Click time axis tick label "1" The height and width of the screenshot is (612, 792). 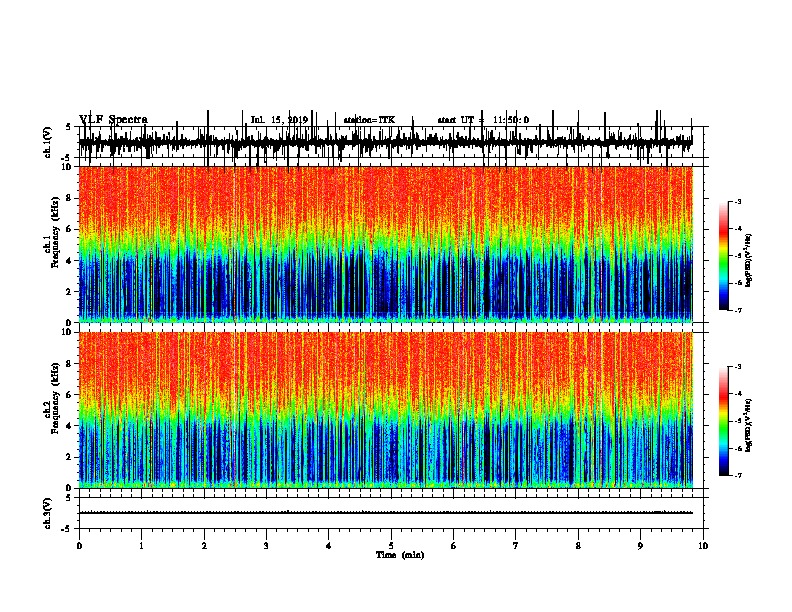pos(141,546)
